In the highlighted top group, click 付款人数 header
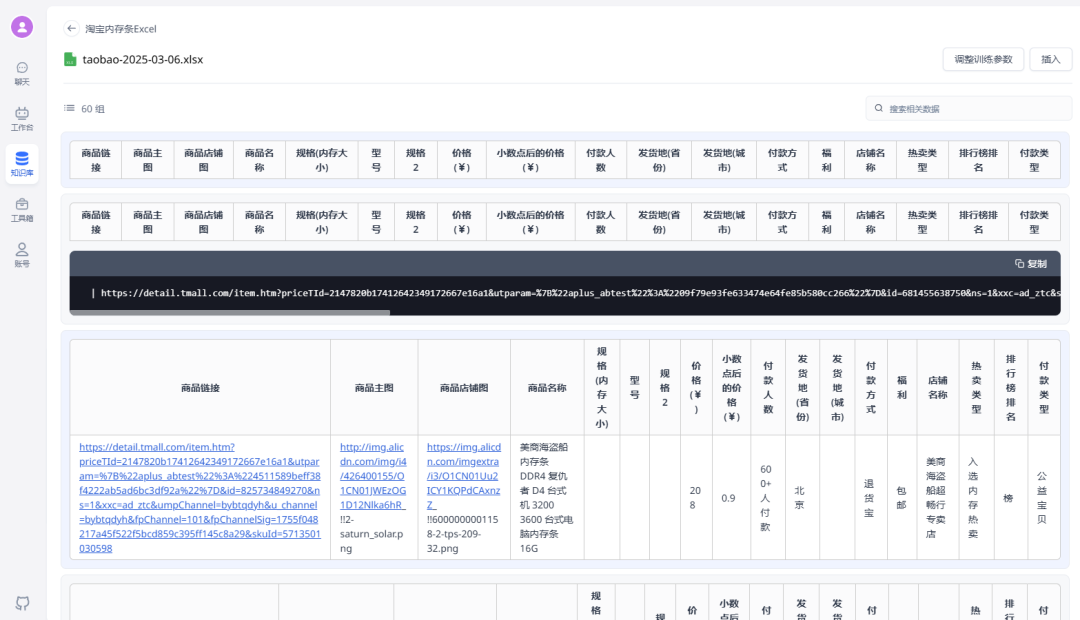The image size is (1080, 620). [601, 160]
